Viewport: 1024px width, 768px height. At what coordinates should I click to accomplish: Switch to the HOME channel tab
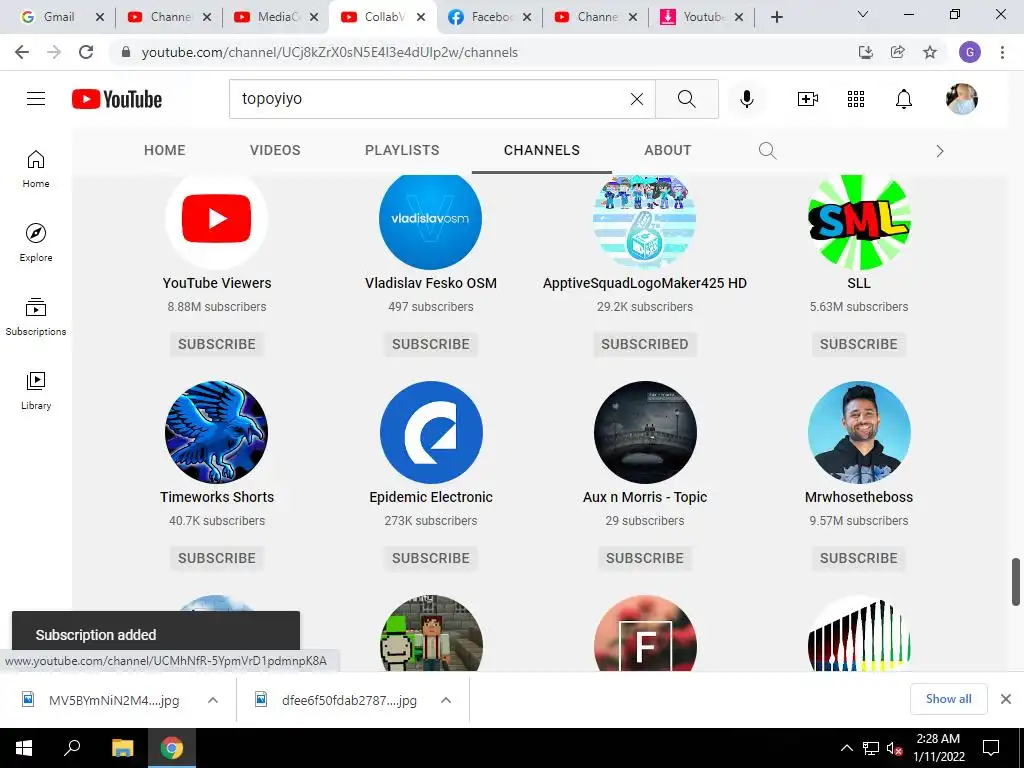(x=165, y=150)
